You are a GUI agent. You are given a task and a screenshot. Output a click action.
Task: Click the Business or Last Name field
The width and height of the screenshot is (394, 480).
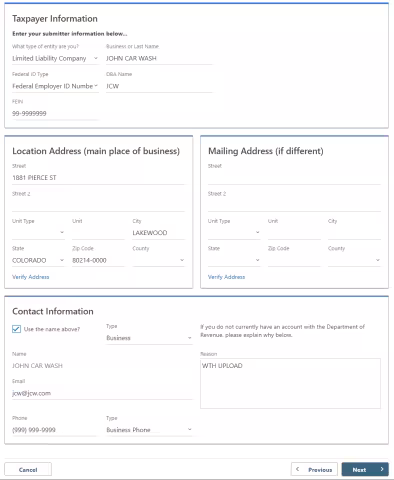(159, 58)
